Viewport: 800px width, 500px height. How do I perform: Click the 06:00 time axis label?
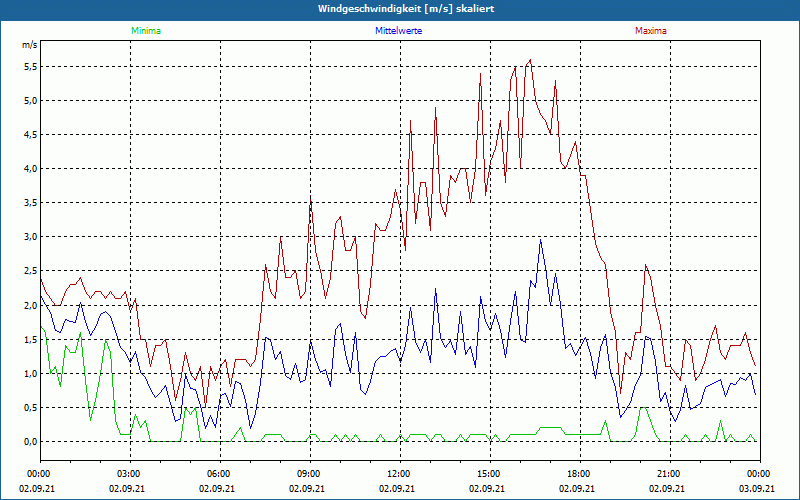pyautogui.click(x=220, y=474)
